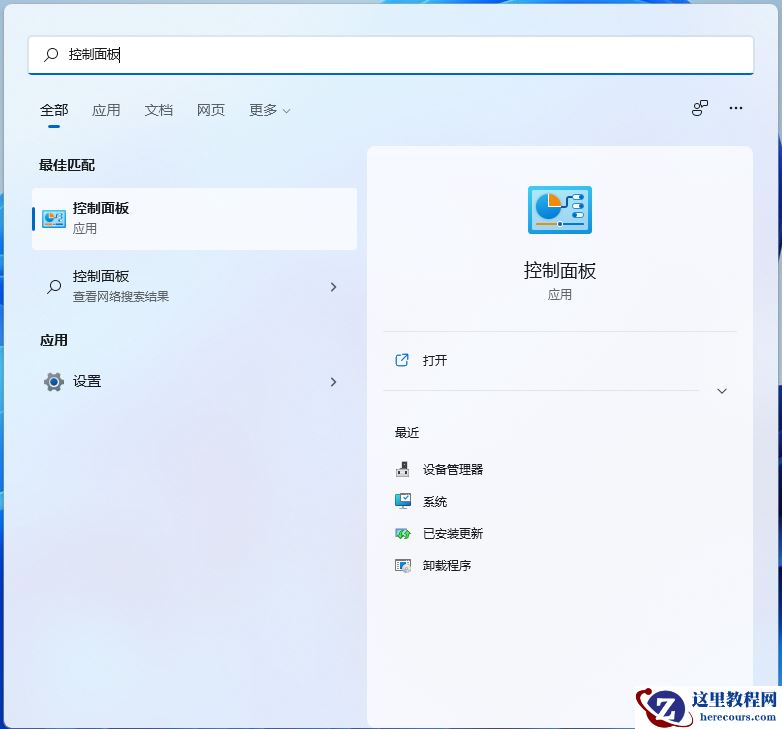
Task: Click the search magnifier icon in search box
Action: (51, 54)
